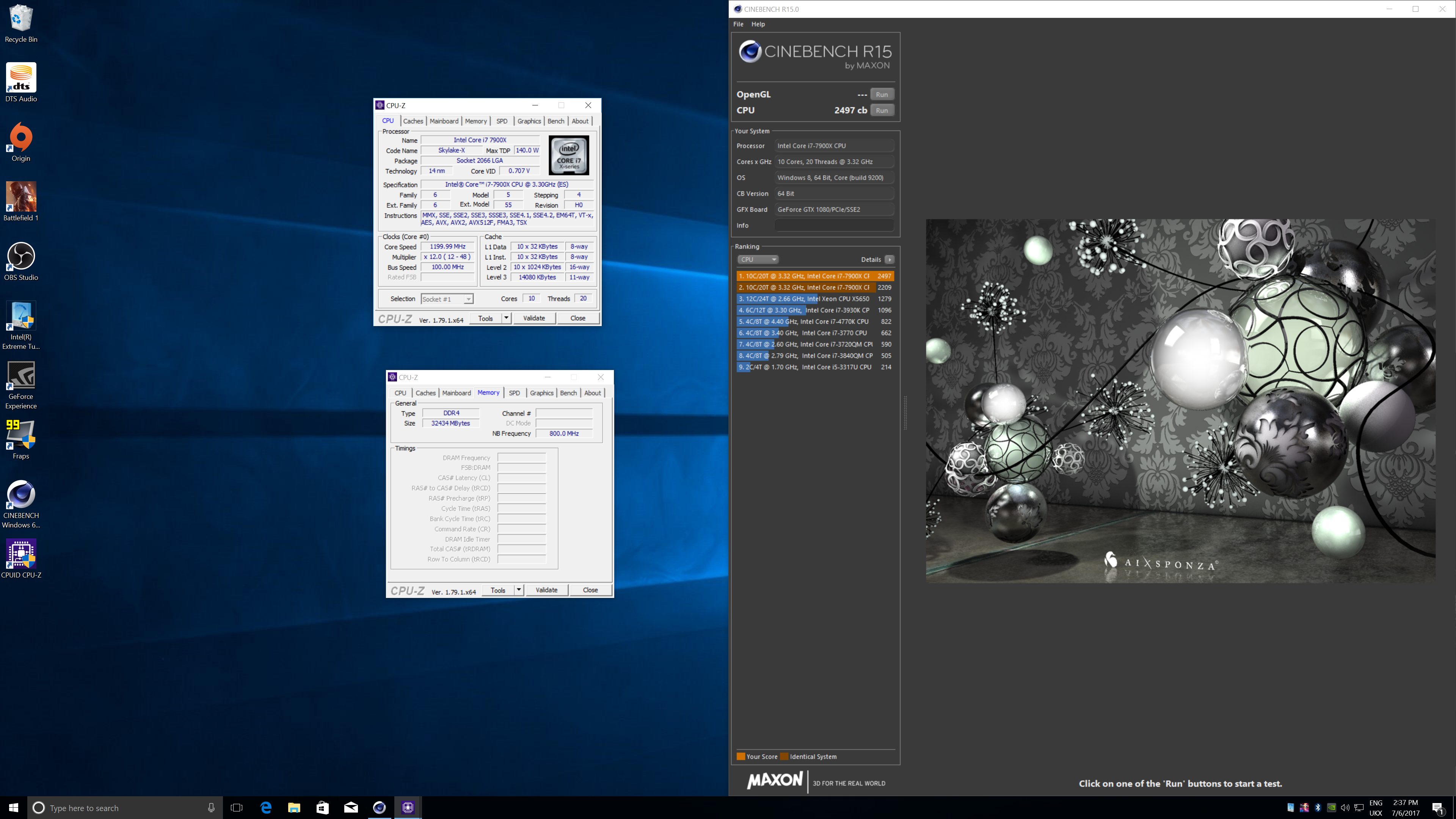
Task: Open Task View on the taskbar
Action: [x=237, y=808]
